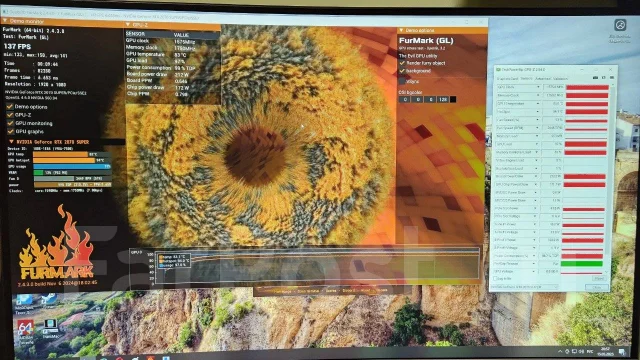Click the green VRAM usage bar
The width and height of the screenshot is (640, 360).
click(x=38, y=173)
